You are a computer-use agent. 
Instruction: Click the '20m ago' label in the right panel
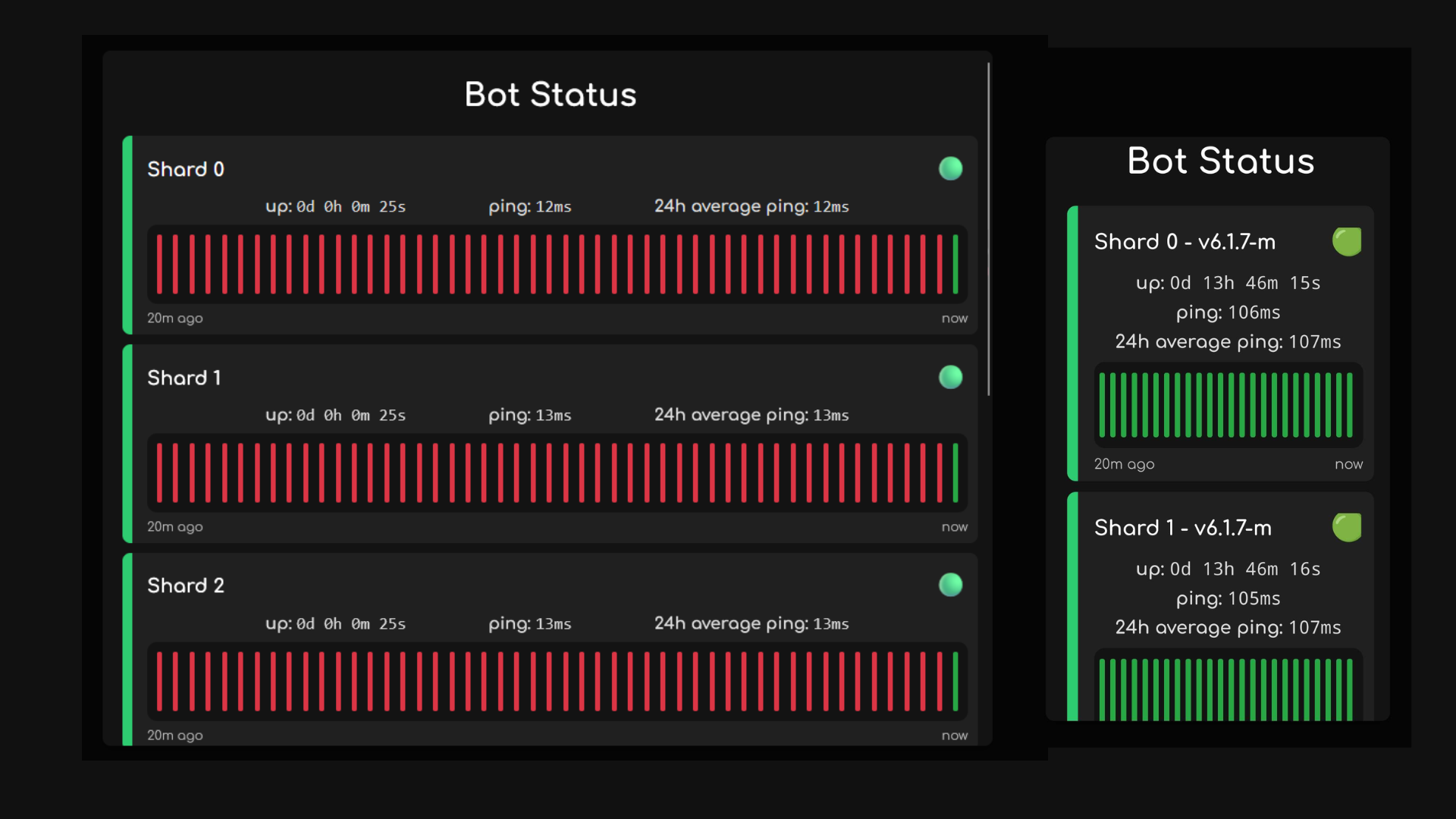(1124, 464)
